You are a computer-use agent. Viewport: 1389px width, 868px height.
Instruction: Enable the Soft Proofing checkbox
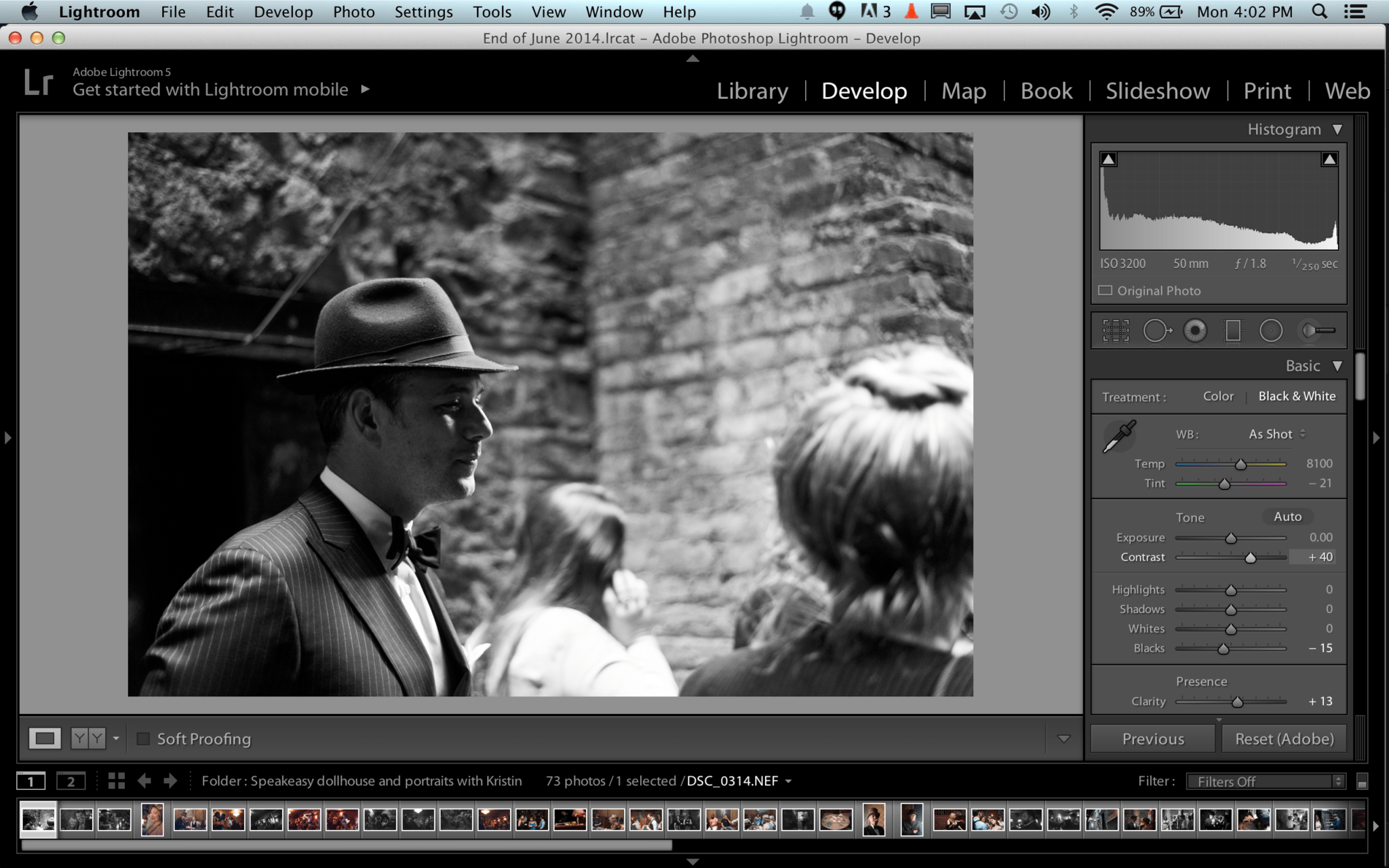(143, 739)
